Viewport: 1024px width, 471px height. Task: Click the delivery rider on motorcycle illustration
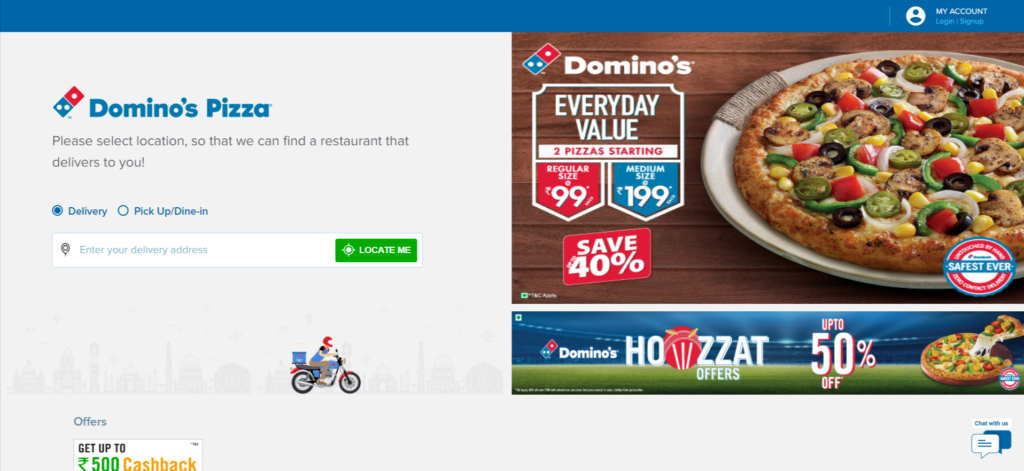point(326,366)
